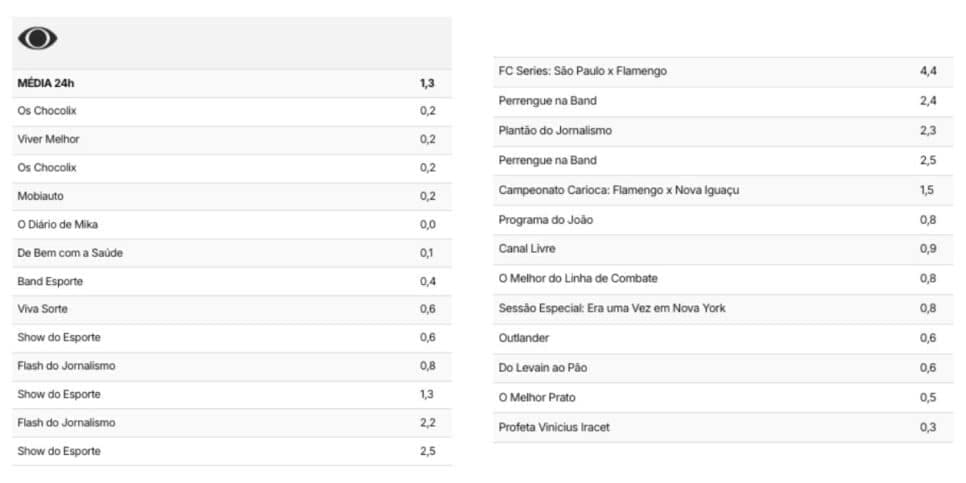
Task: Open Profeta Vinicius Iracet entry
Action: 723,427
